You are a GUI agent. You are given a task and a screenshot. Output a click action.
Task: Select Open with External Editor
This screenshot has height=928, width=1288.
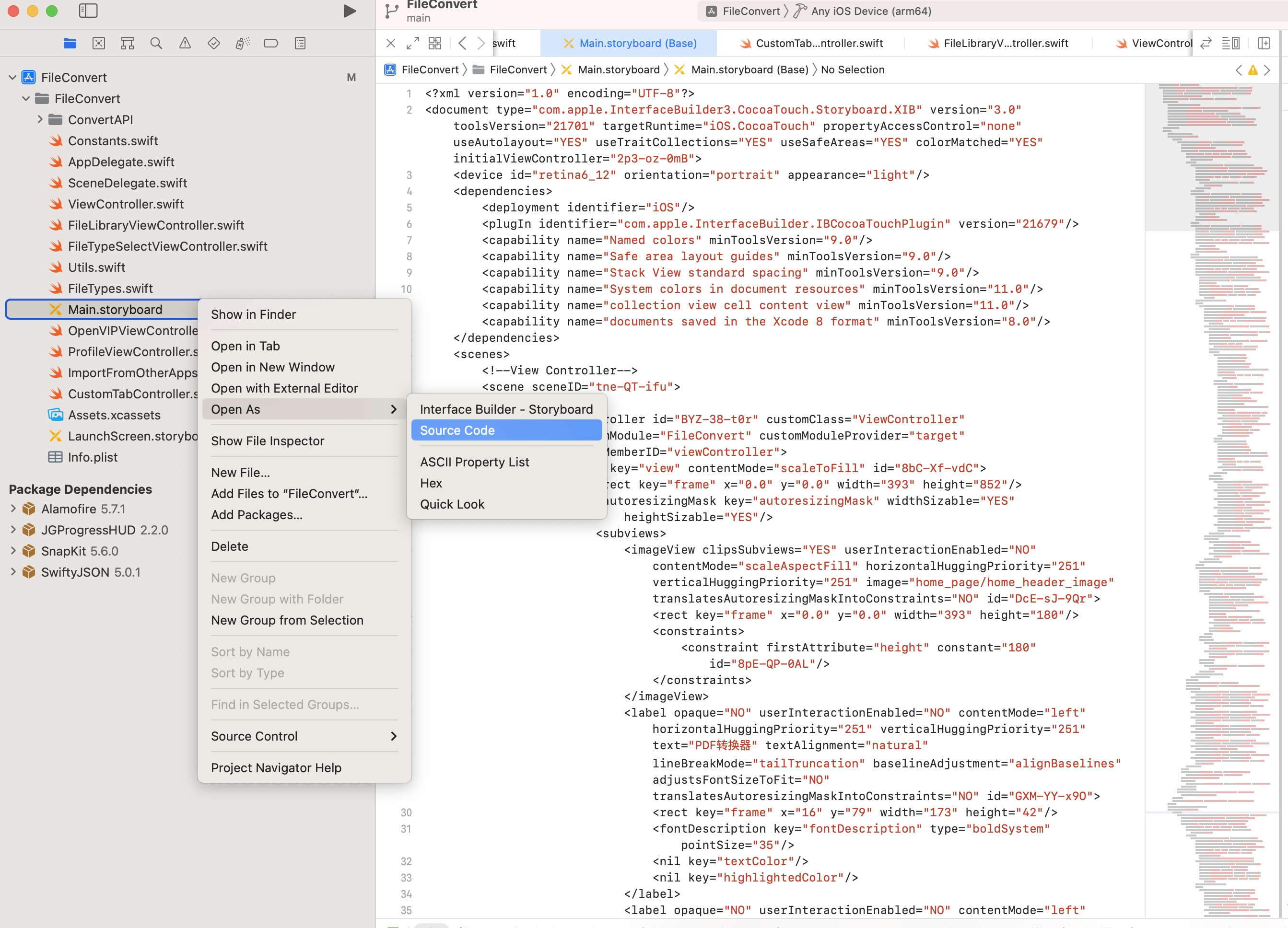click(304, 388)
